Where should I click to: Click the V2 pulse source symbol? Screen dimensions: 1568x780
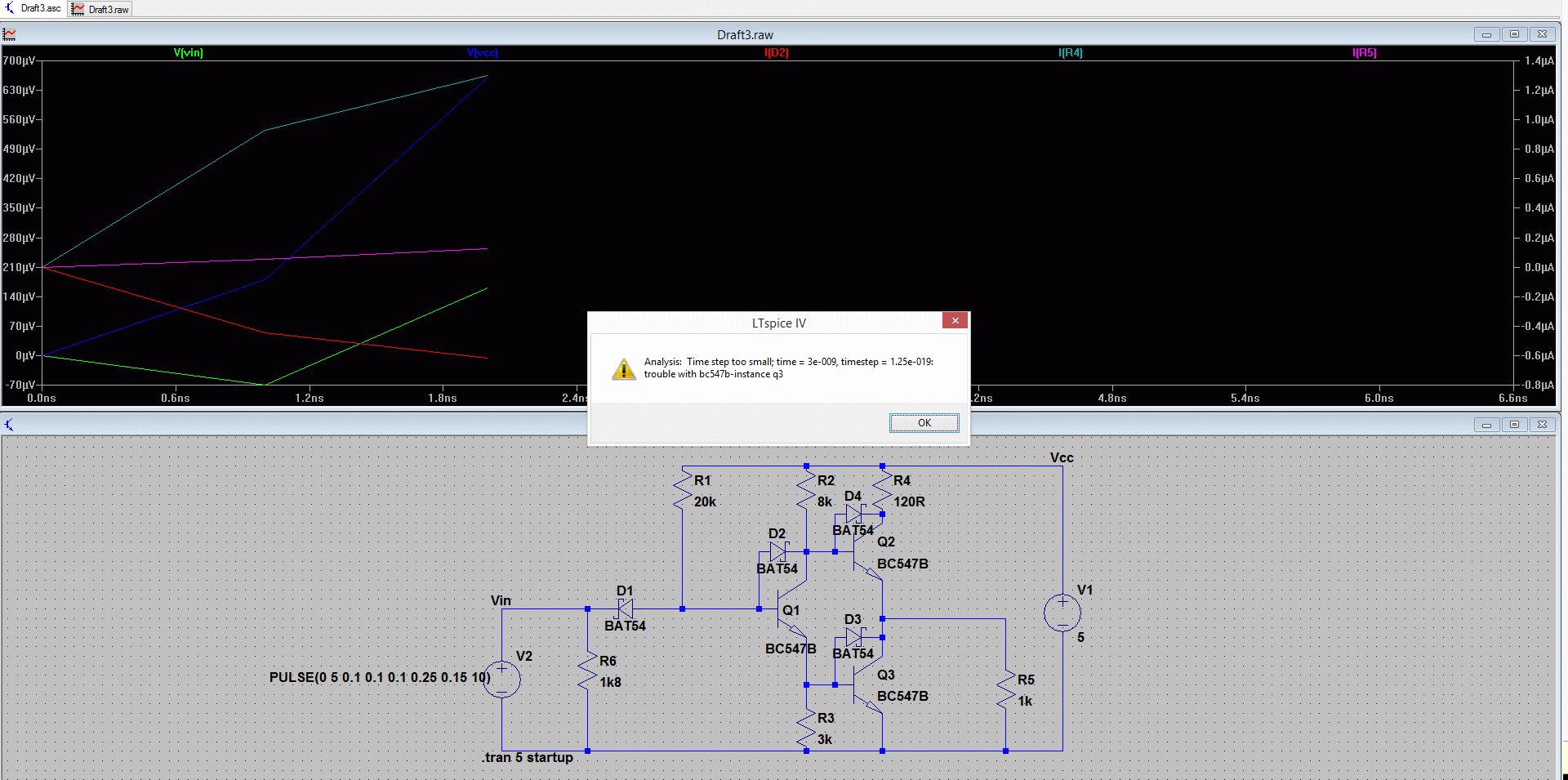[x=501, y=680]
